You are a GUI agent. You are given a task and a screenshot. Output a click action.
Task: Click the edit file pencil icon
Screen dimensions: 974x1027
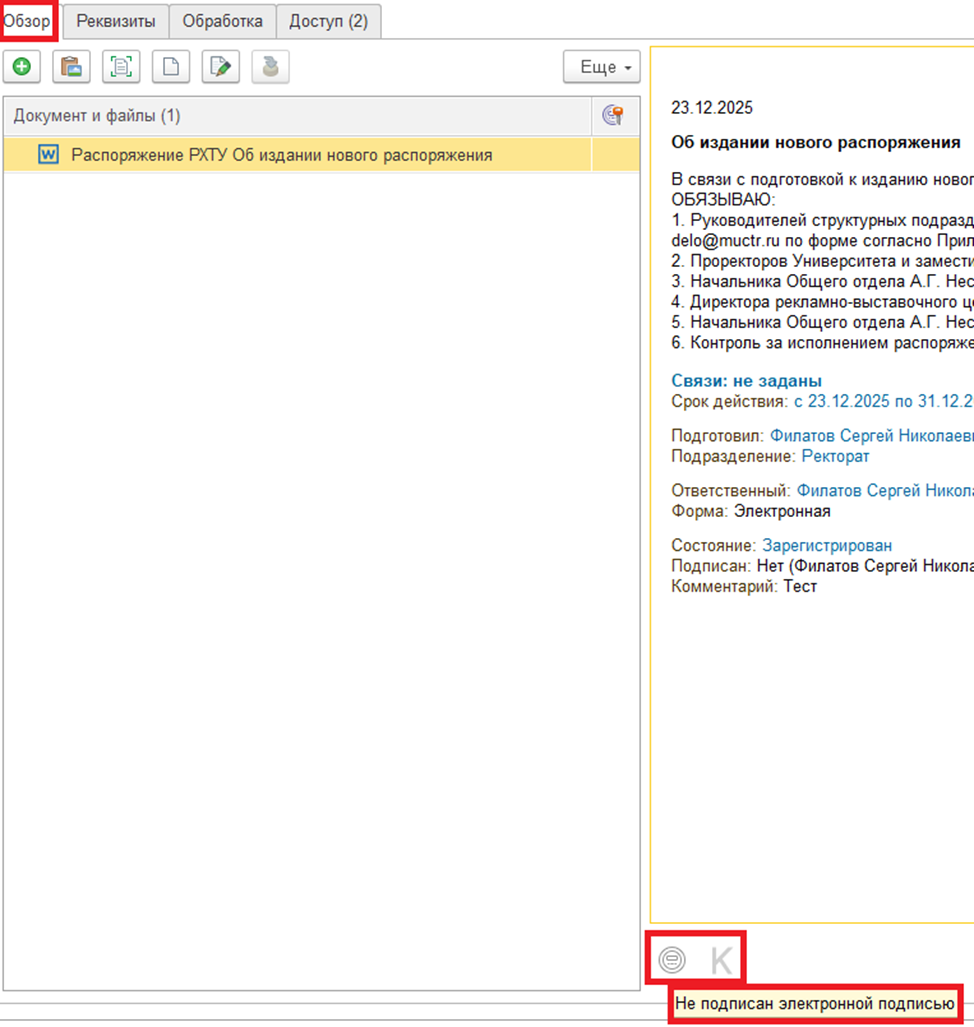[221, 67]
